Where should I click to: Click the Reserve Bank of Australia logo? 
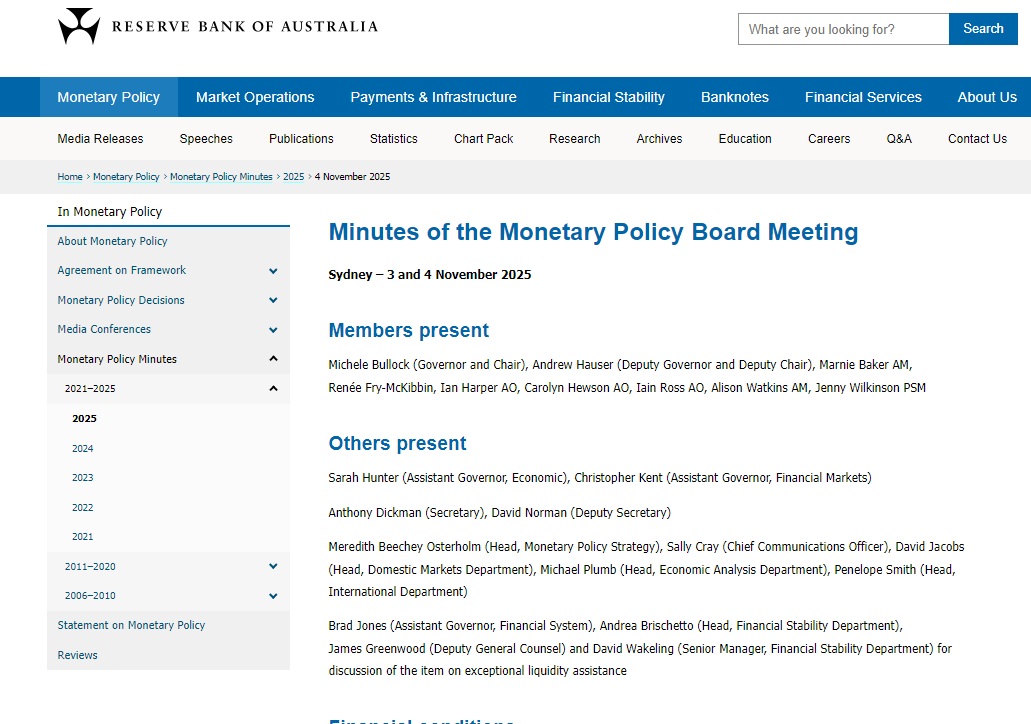point(218,26)
